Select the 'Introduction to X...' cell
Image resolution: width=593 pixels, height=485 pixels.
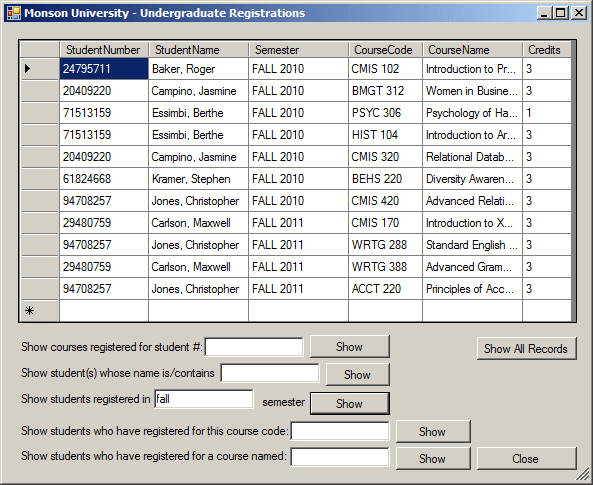click(x=472, y=222)
